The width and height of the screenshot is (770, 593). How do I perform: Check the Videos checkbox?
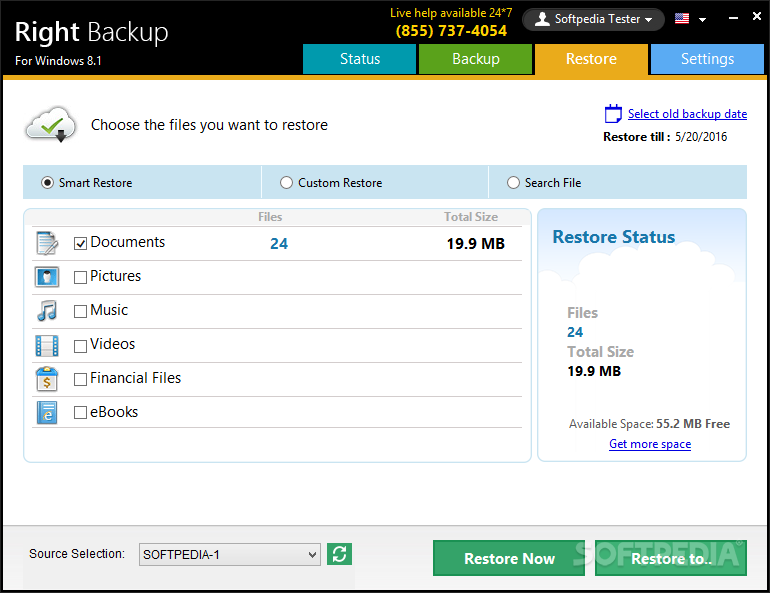click(x=80, y=346)
